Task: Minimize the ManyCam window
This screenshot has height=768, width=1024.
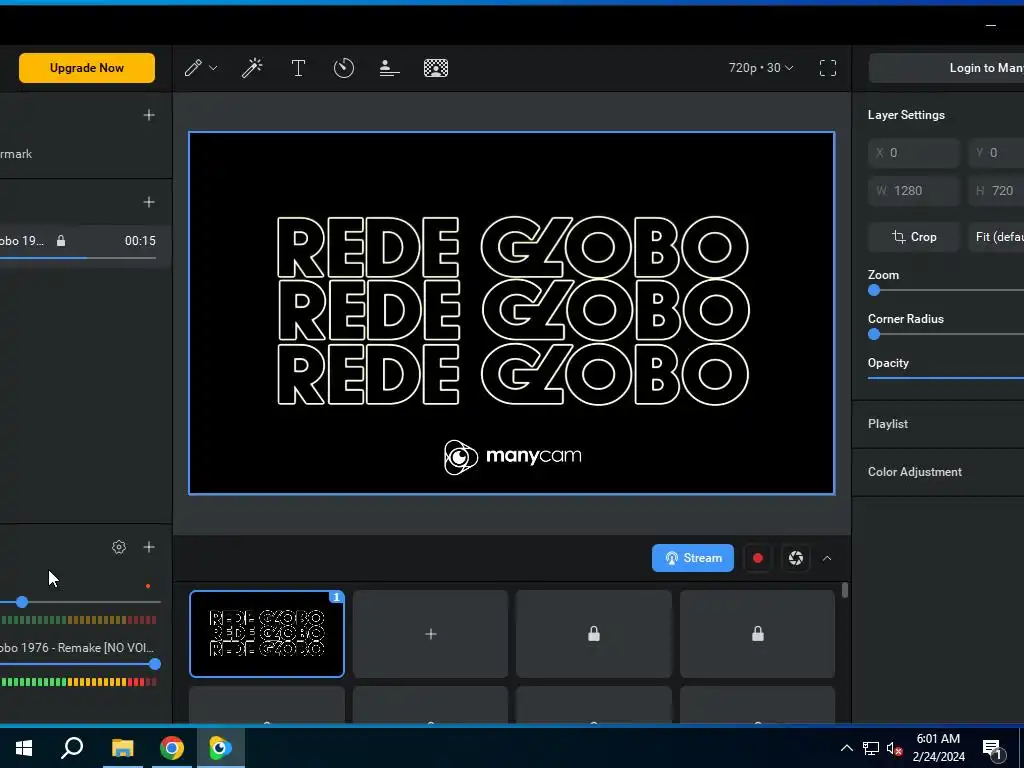Action: (991, 25)
